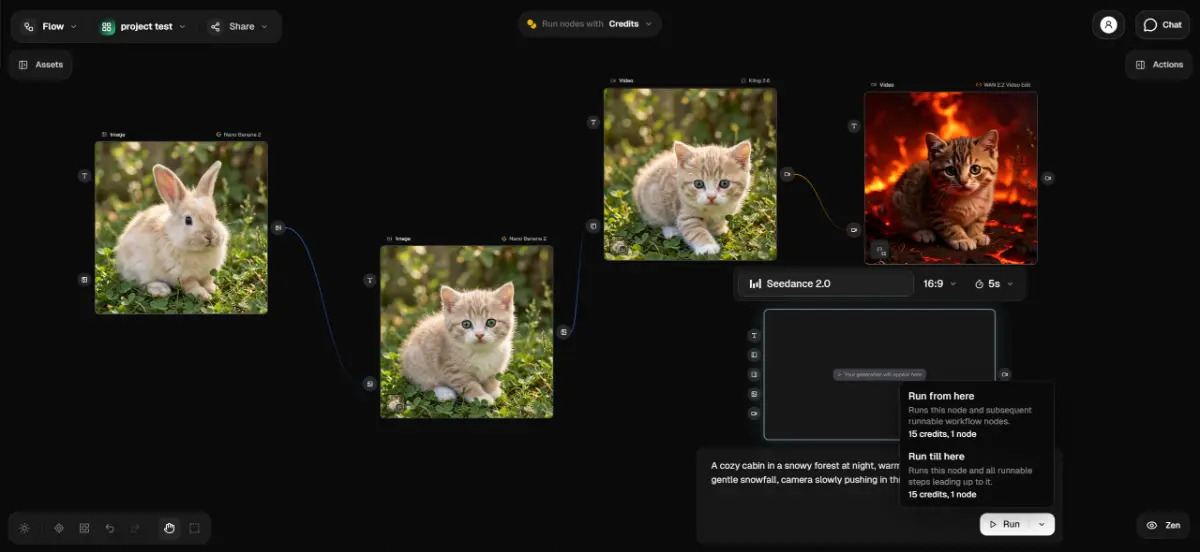
Task: Select the Kling 2.6 kitten video thumbnail
Action: click(690, 174)
